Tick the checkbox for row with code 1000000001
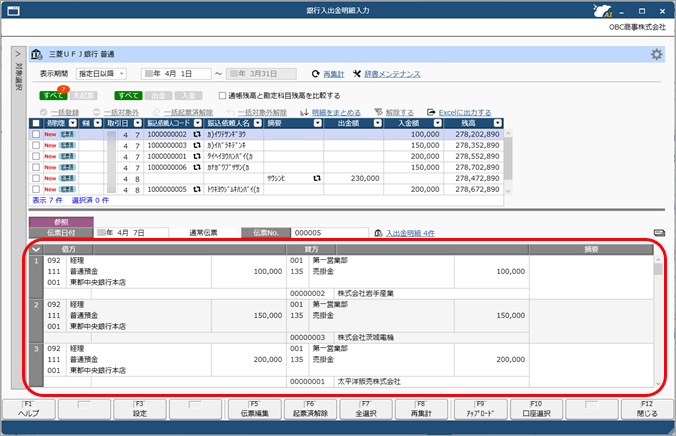Image resolution: width=676 pixels, height=436 pixels. click(x=36, y=157)
